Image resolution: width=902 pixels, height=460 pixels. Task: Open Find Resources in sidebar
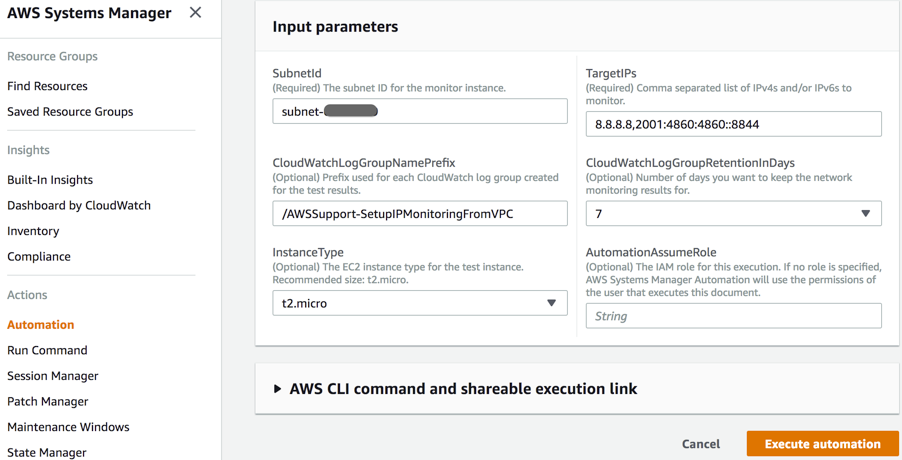(47, 86)
